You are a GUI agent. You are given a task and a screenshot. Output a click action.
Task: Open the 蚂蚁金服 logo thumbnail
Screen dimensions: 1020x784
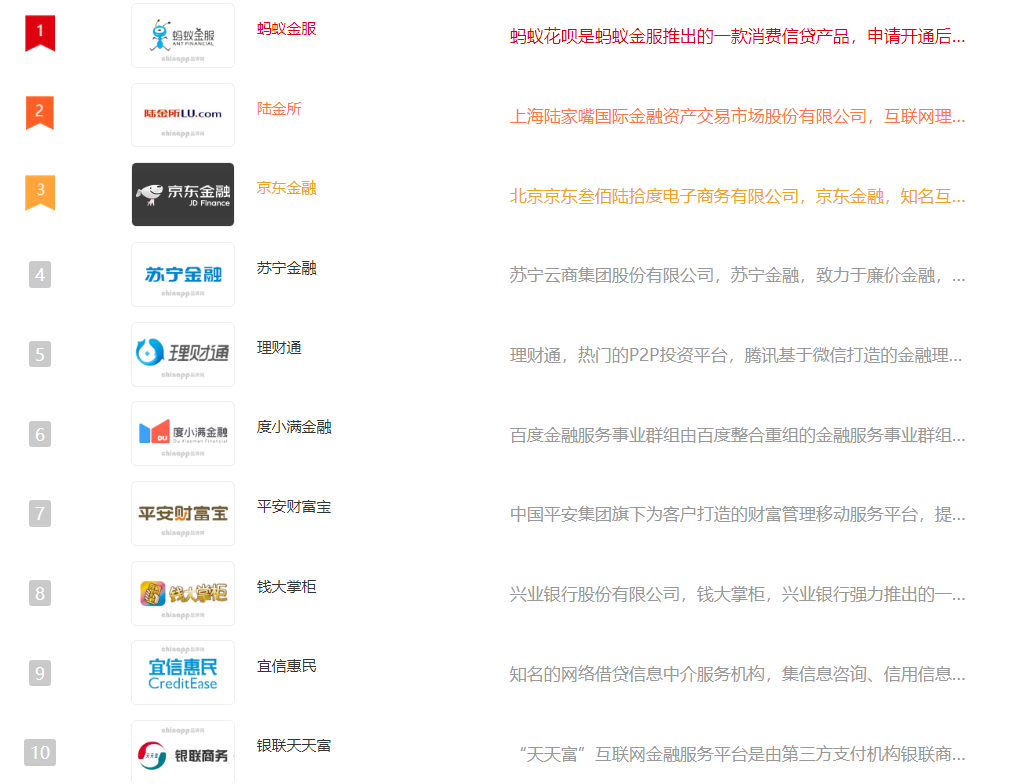click(183, 35)
